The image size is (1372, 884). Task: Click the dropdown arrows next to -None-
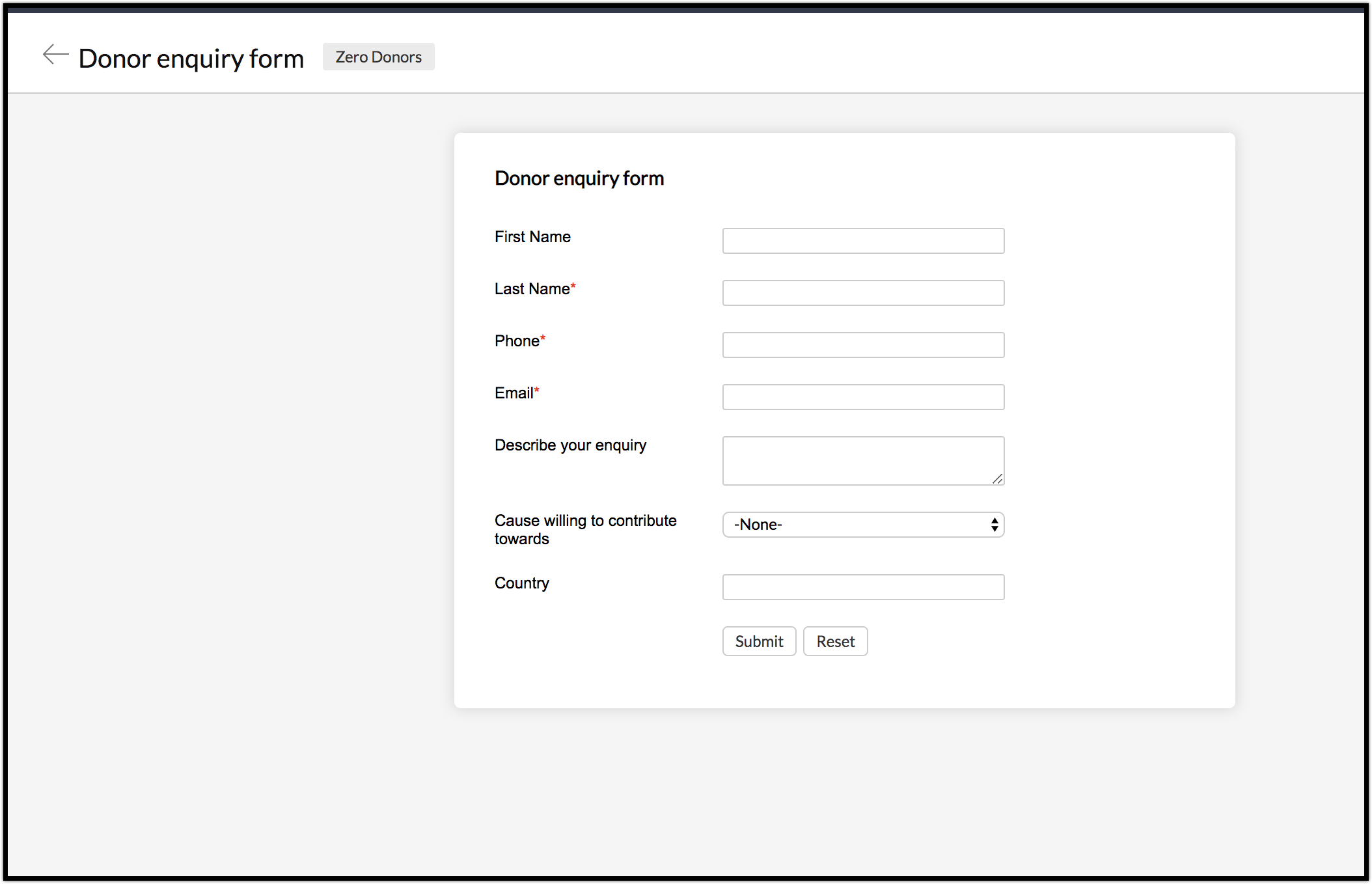coord(995,525)
